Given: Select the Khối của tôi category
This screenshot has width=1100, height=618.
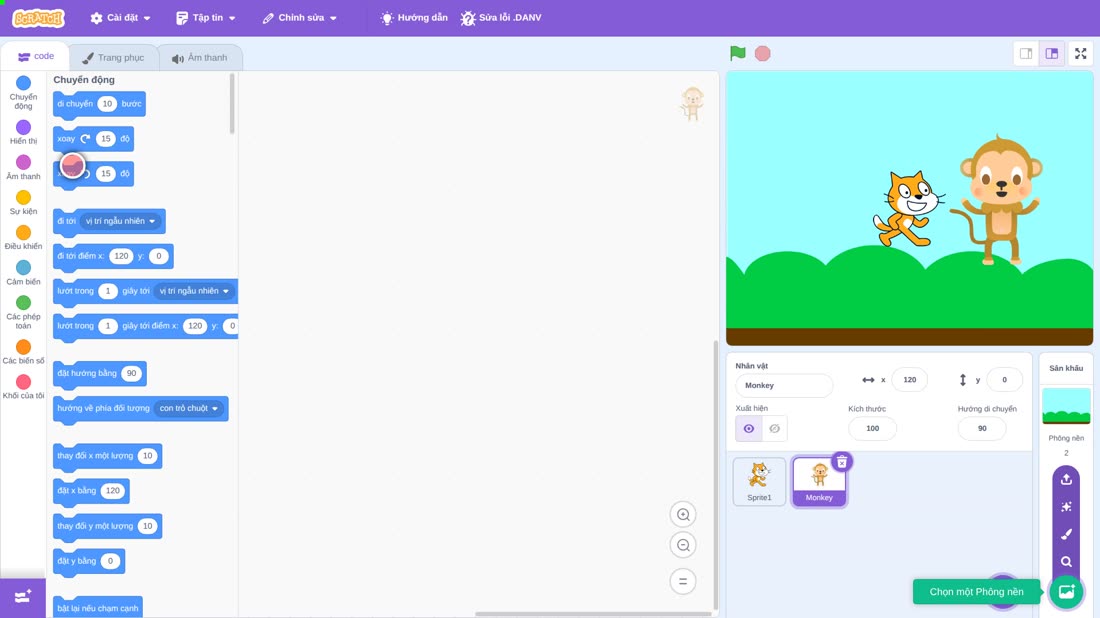Looking at the screenshot, I should (x=23, y=387).
